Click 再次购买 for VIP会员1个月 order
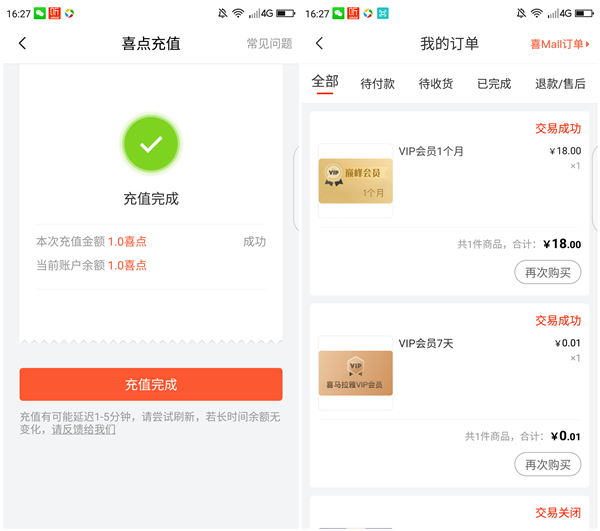Viewport: 600px width, 531px height. coord(547,272)
